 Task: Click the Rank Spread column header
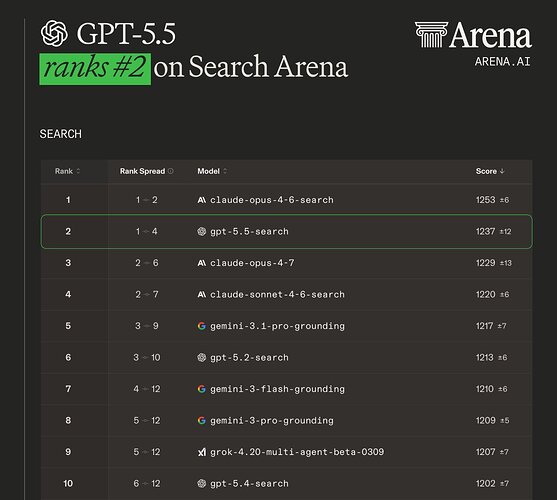tap(142, 171)
